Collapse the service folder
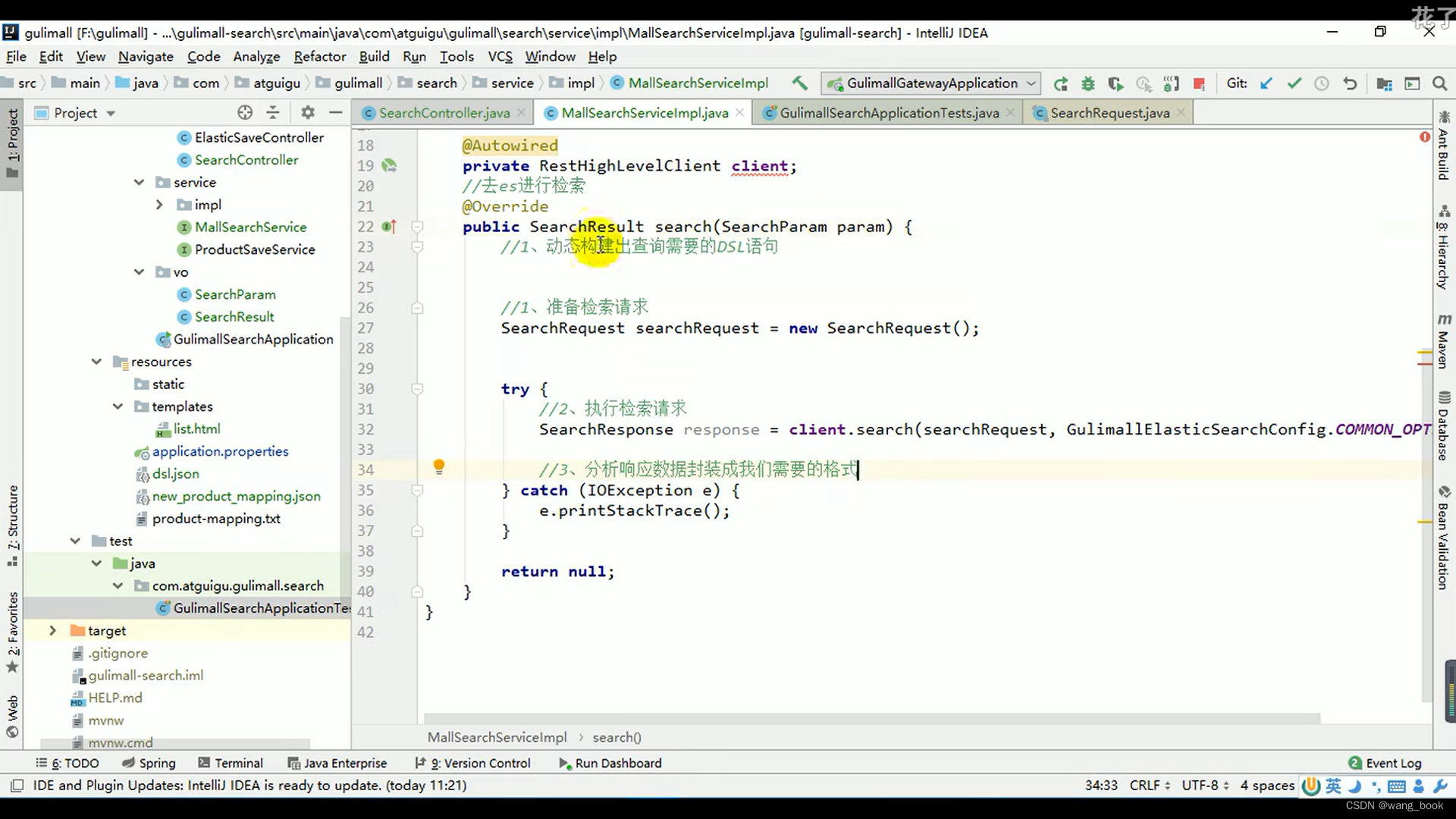Image resolution: width=1456 pixels, height=819 pixels. (x=139, y=182)
